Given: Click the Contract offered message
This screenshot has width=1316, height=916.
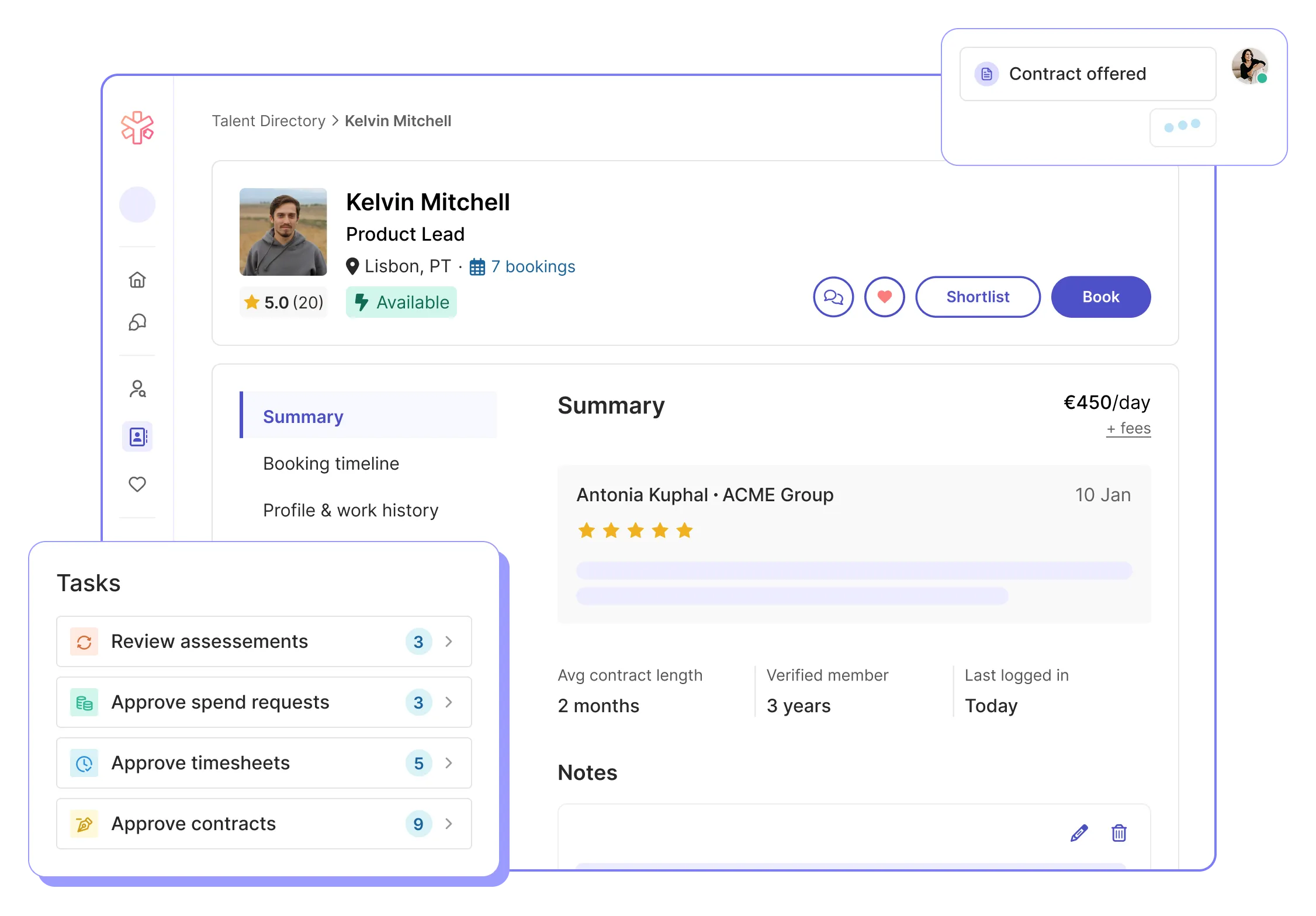Looking at the screenshot, I should tap(1088, 74).
